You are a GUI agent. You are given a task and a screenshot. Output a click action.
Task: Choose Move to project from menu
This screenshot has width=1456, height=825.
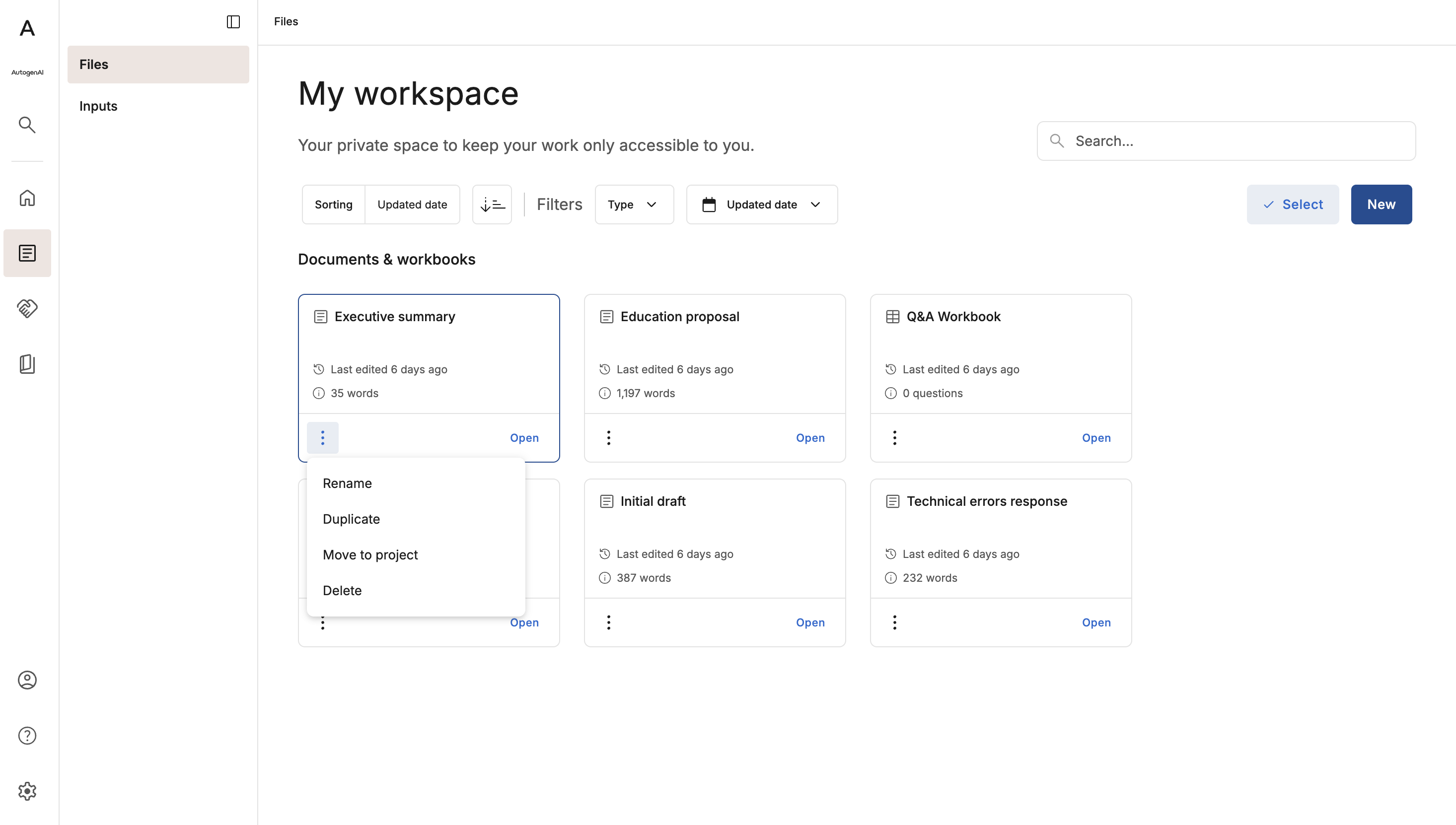tap(416, 555)
